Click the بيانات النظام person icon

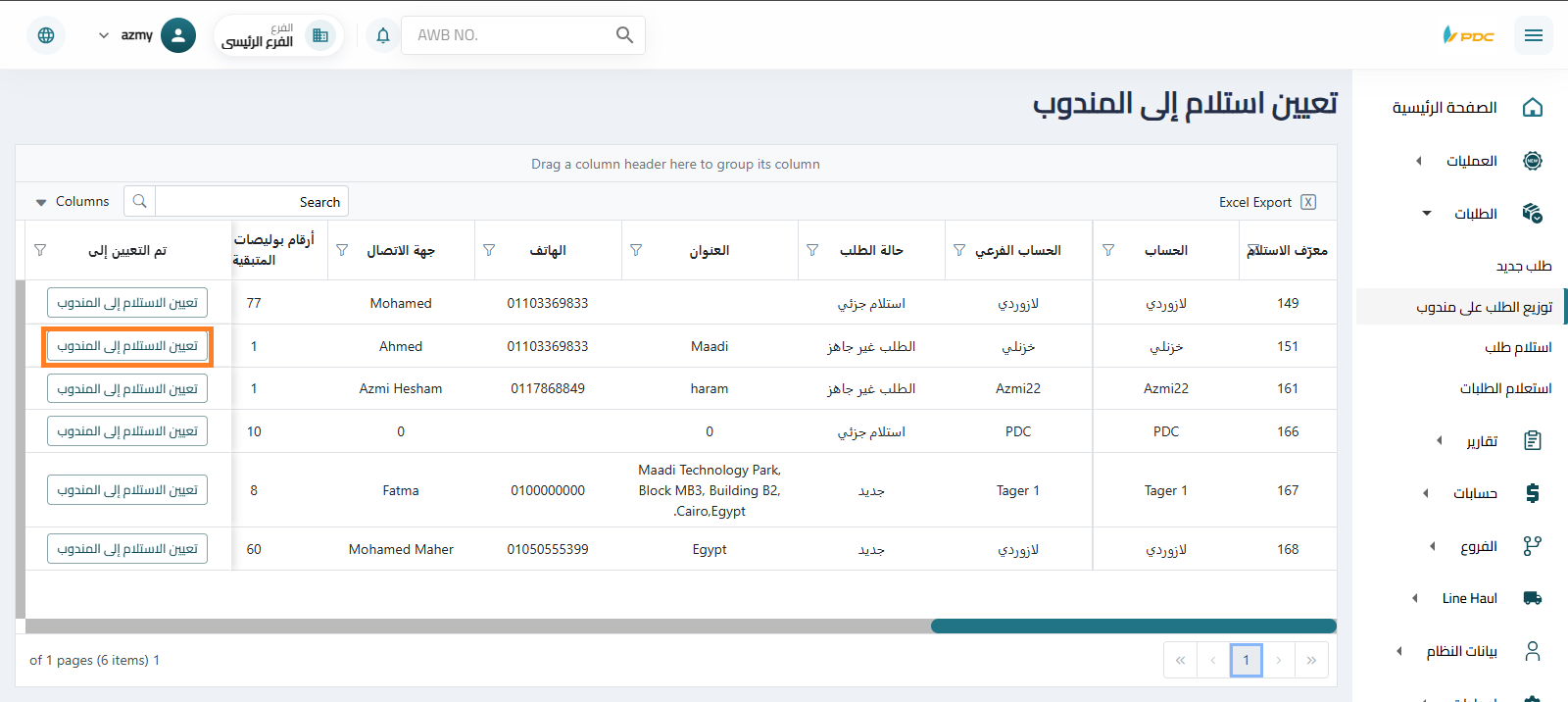1533,651
